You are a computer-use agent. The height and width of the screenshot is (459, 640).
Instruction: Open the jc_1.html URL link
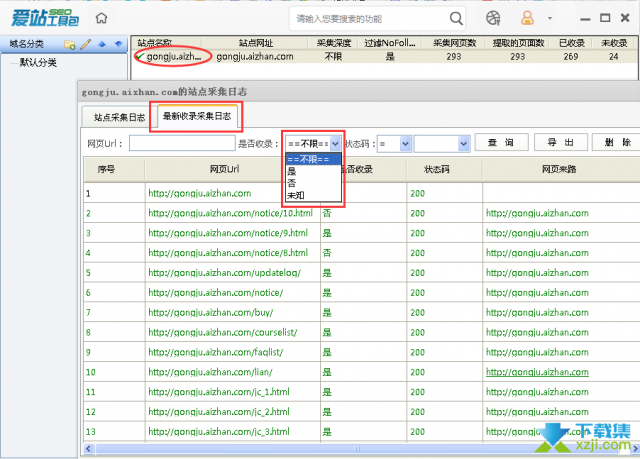tap(219, 392)
